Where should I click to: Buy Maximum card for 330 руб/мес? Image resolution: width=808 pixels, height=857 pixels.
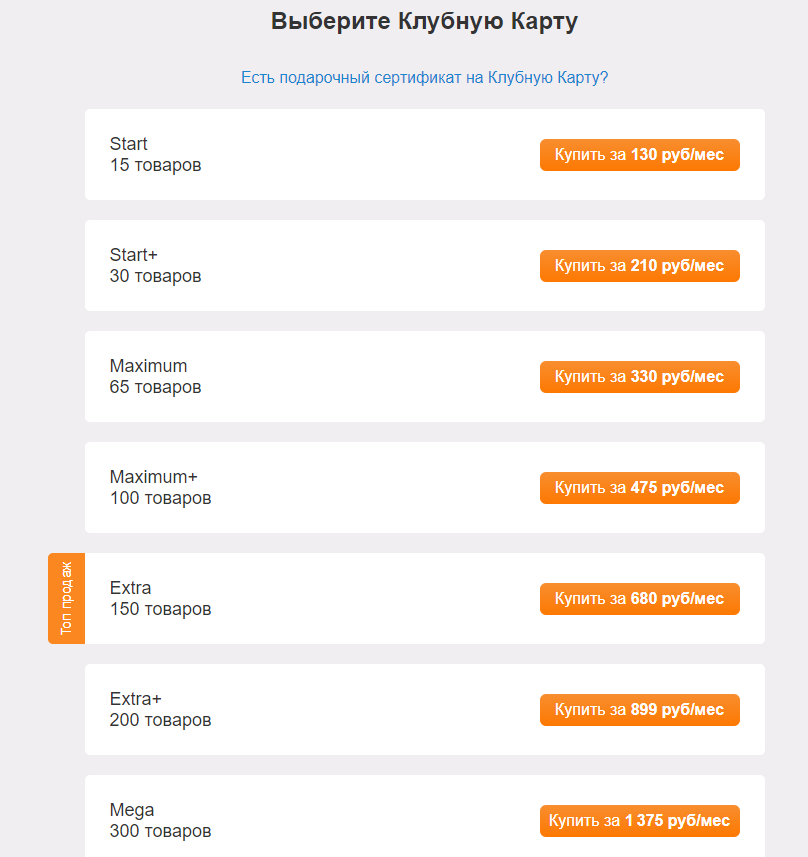(639, 377)
